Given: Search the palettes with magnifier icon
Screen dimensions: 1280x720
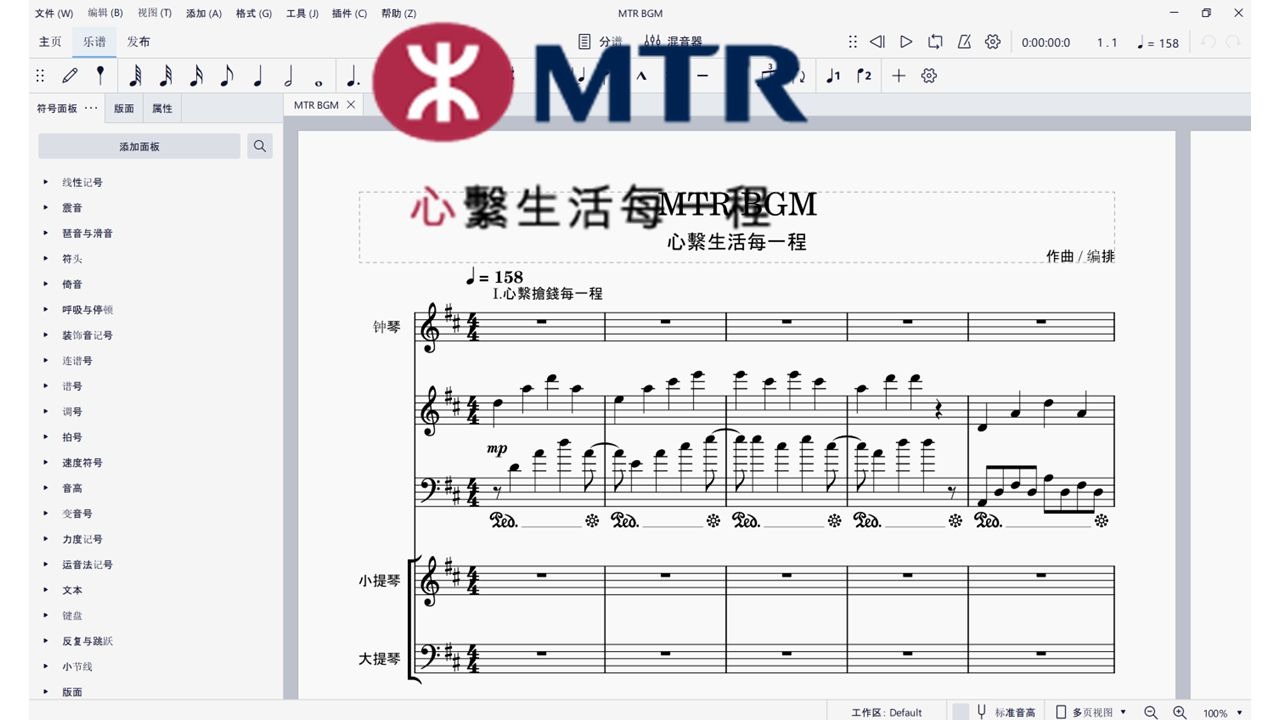Looking at the screenshot, I should pyautogui.click(x=260, y=146).
